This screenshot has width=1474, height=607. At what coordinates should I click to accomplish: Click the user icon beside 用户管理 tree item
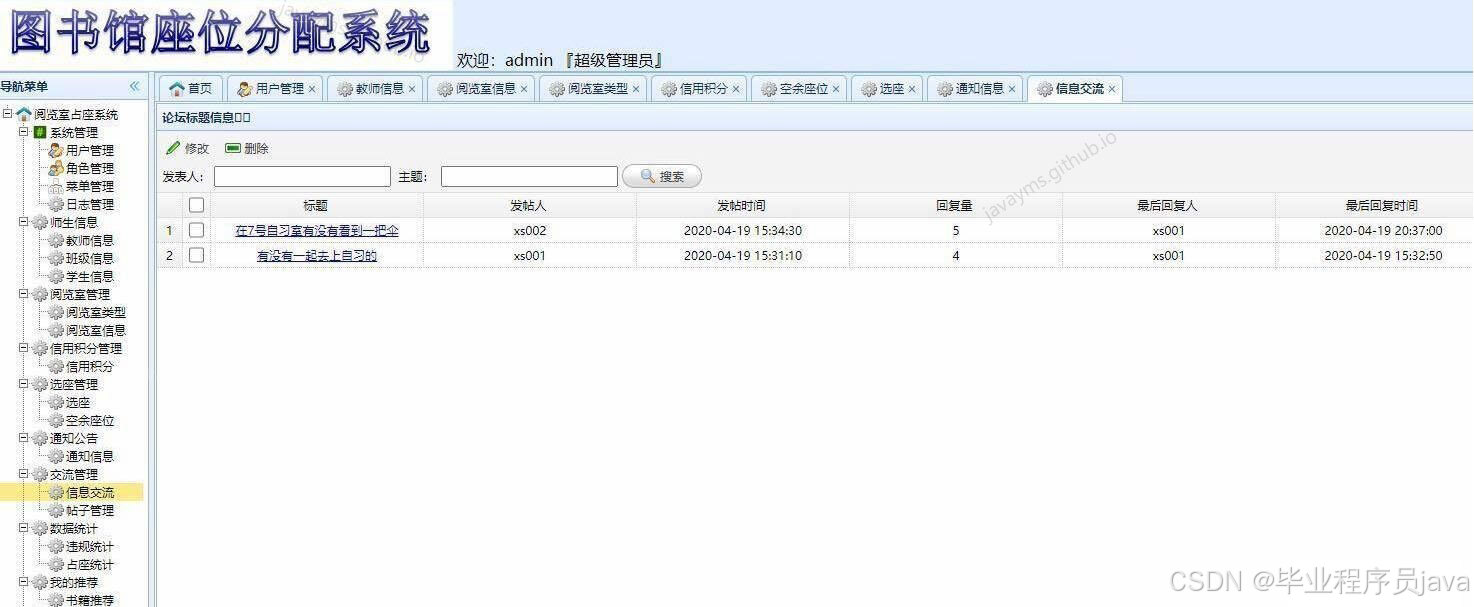pyautogui.click(x=56, y=150)
